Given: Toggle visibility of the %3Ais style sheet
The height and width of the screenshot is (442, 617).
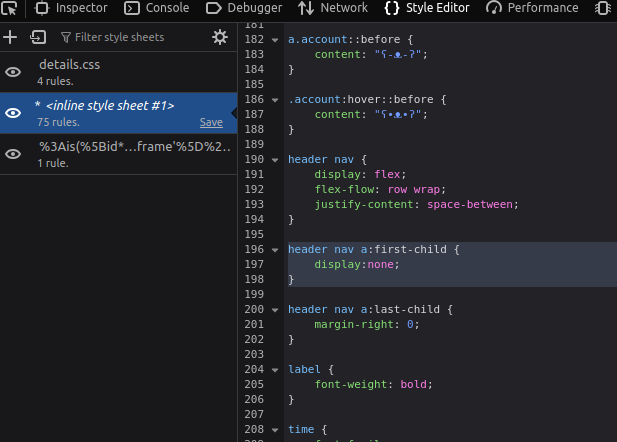Looking at the screenshot, I should click(13, 154).
